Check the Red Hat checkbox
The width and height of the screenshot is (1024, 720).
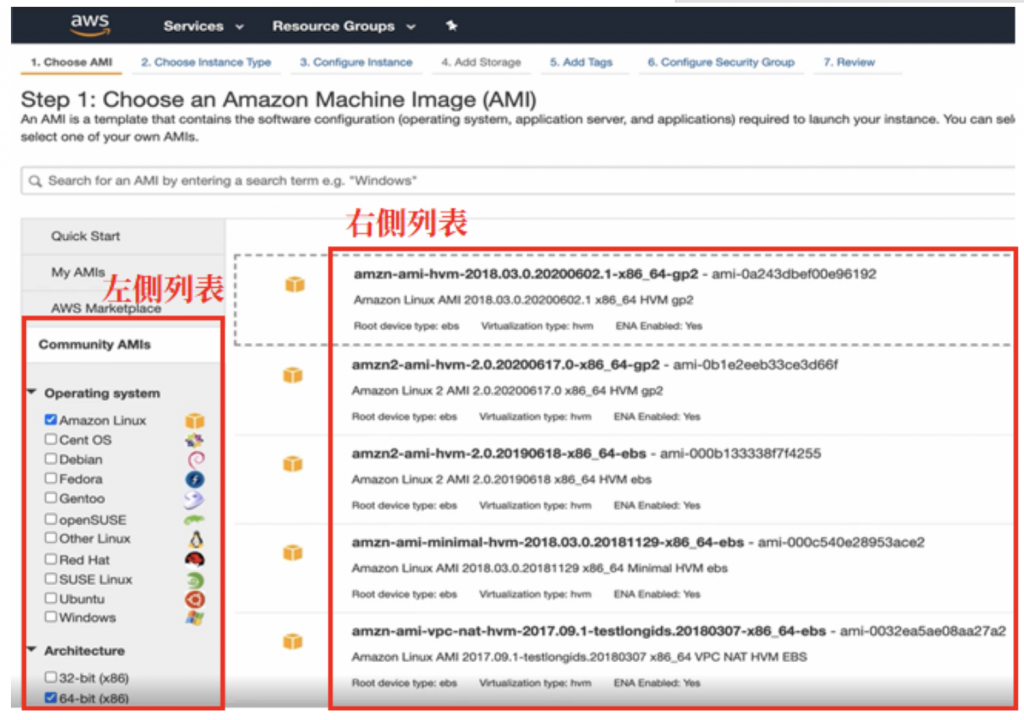[51, 559]
